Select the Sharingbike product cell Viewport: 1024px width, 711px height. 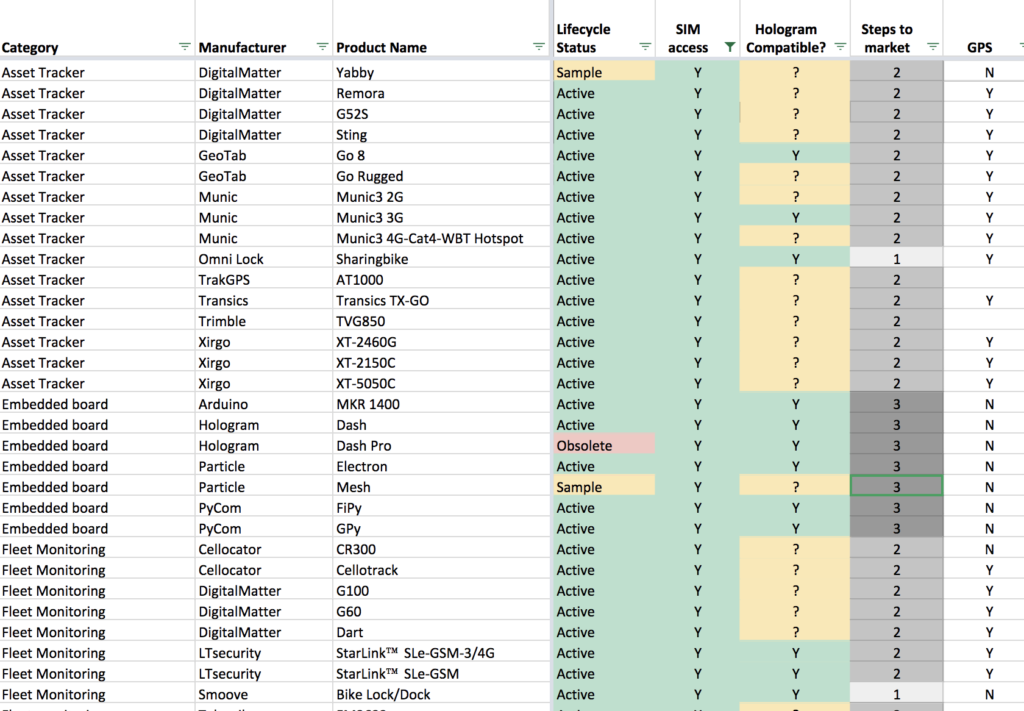441,259
